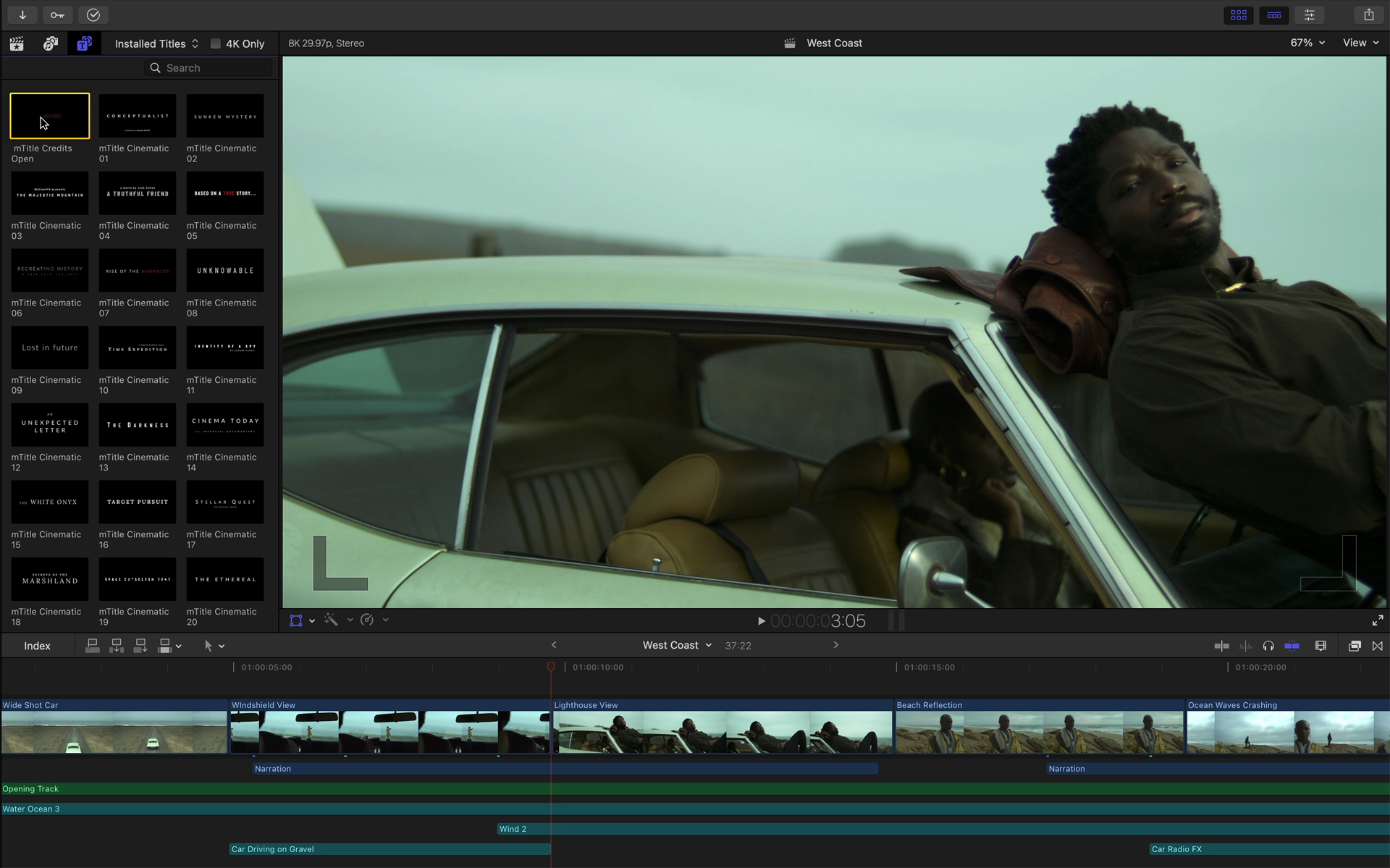
Task: Toggle audio skimming headphones icon
Action: tap(1268, 646)
